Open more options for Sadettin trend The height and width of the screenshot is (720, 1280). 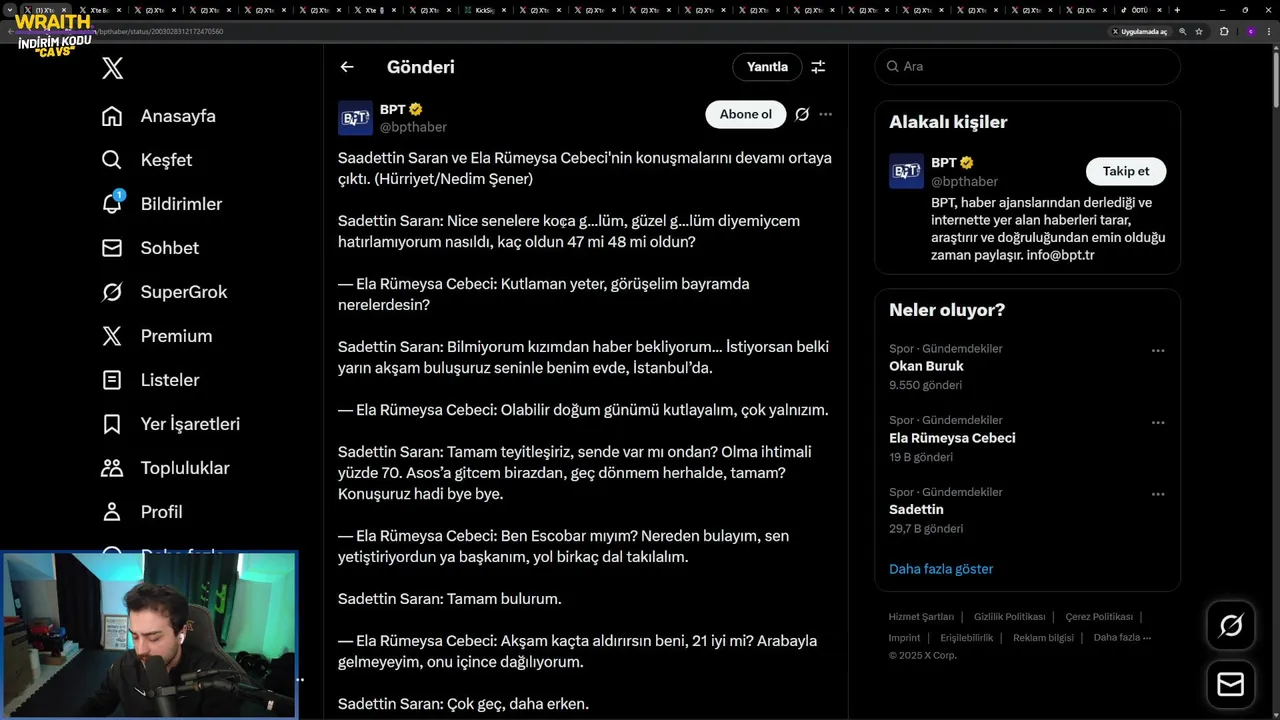coord(1158,494)
